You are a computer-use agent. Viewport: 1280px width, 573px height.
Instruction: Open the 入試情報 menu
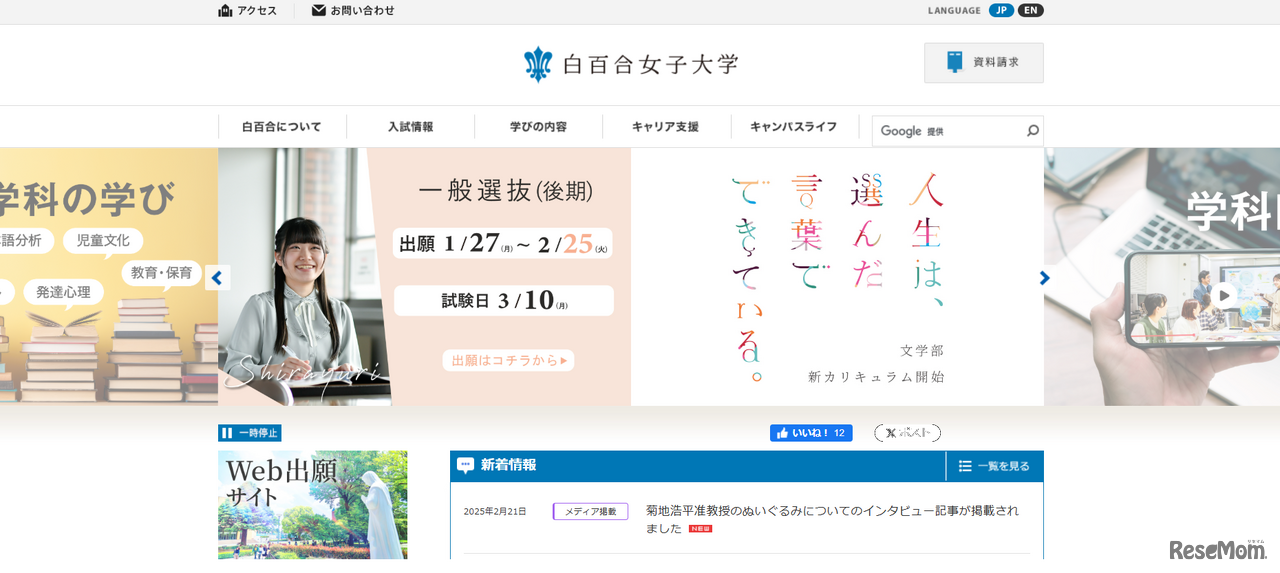[x=410, y=127]
